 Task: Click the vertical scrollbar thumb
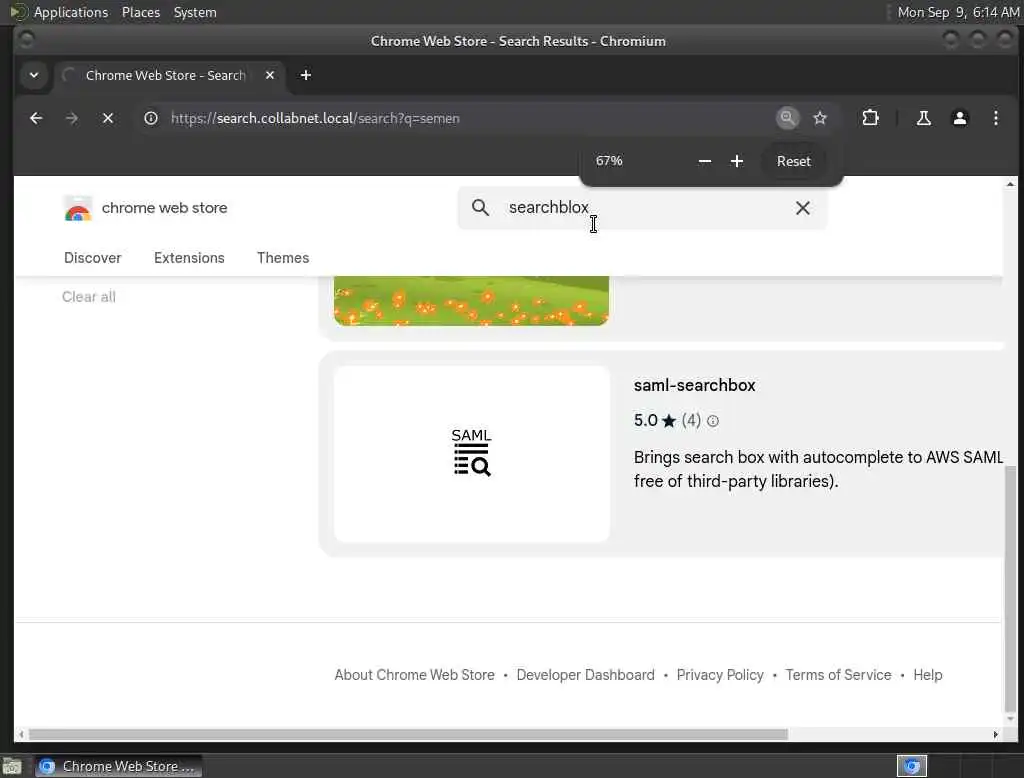tap(1010, 588)
